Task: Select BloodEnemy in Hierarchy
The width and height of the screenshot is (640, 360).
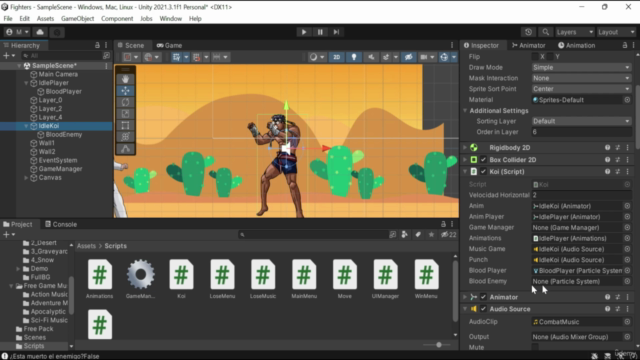Action: point(64,134)
